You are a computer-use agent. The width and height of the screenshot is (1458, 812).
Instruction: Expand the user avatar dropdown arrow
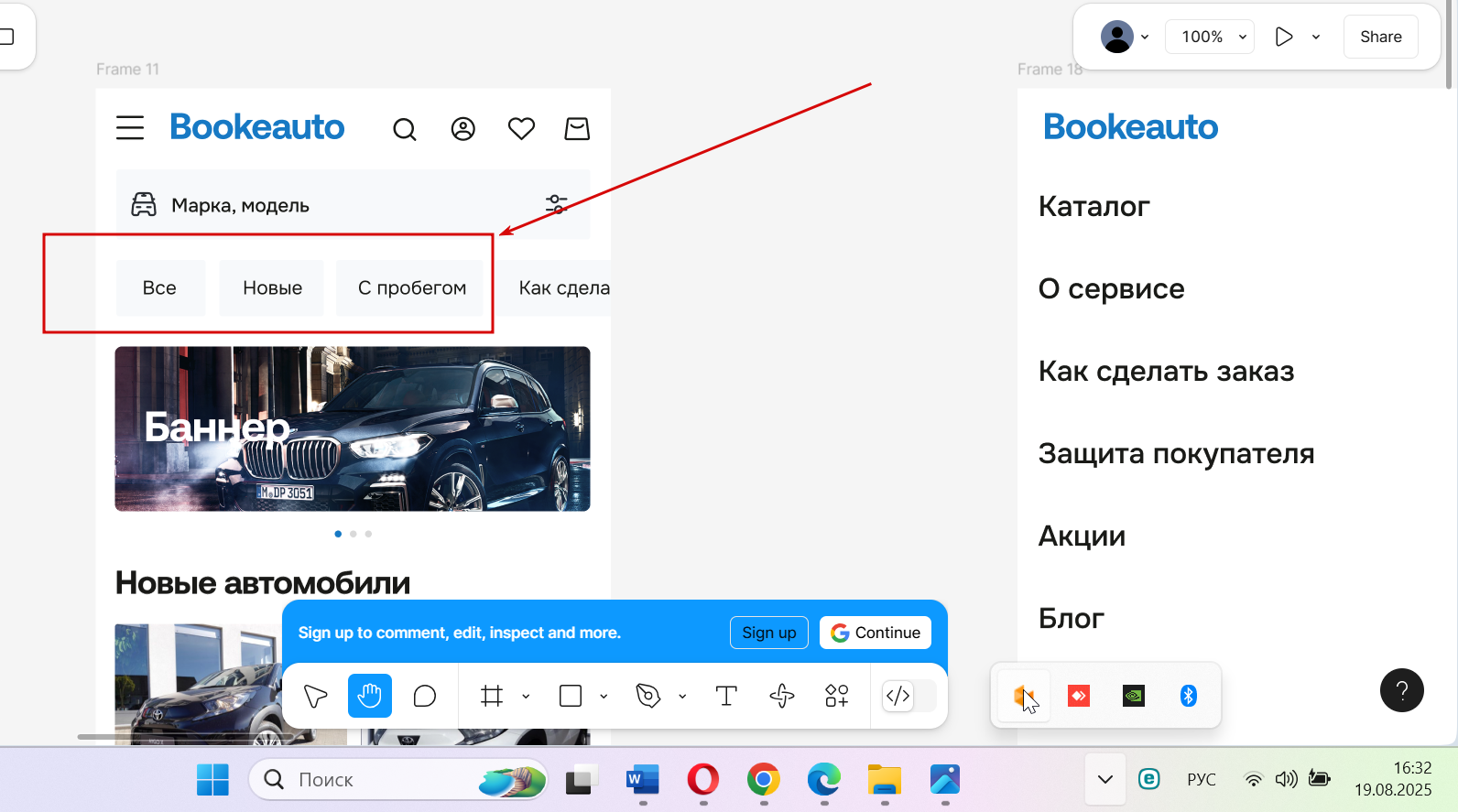click(1145, 37)
